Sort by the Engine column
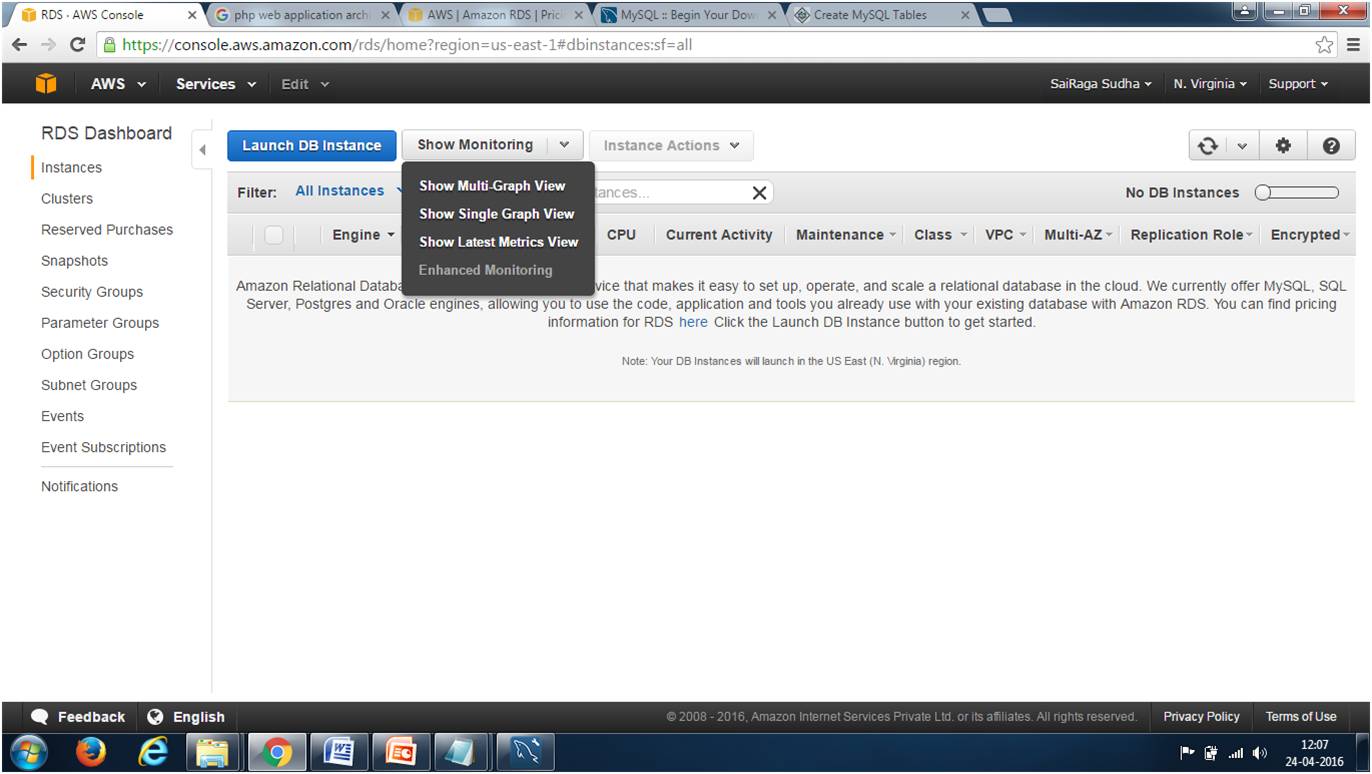Screen dimensions: 1372x774 point(363,235)
